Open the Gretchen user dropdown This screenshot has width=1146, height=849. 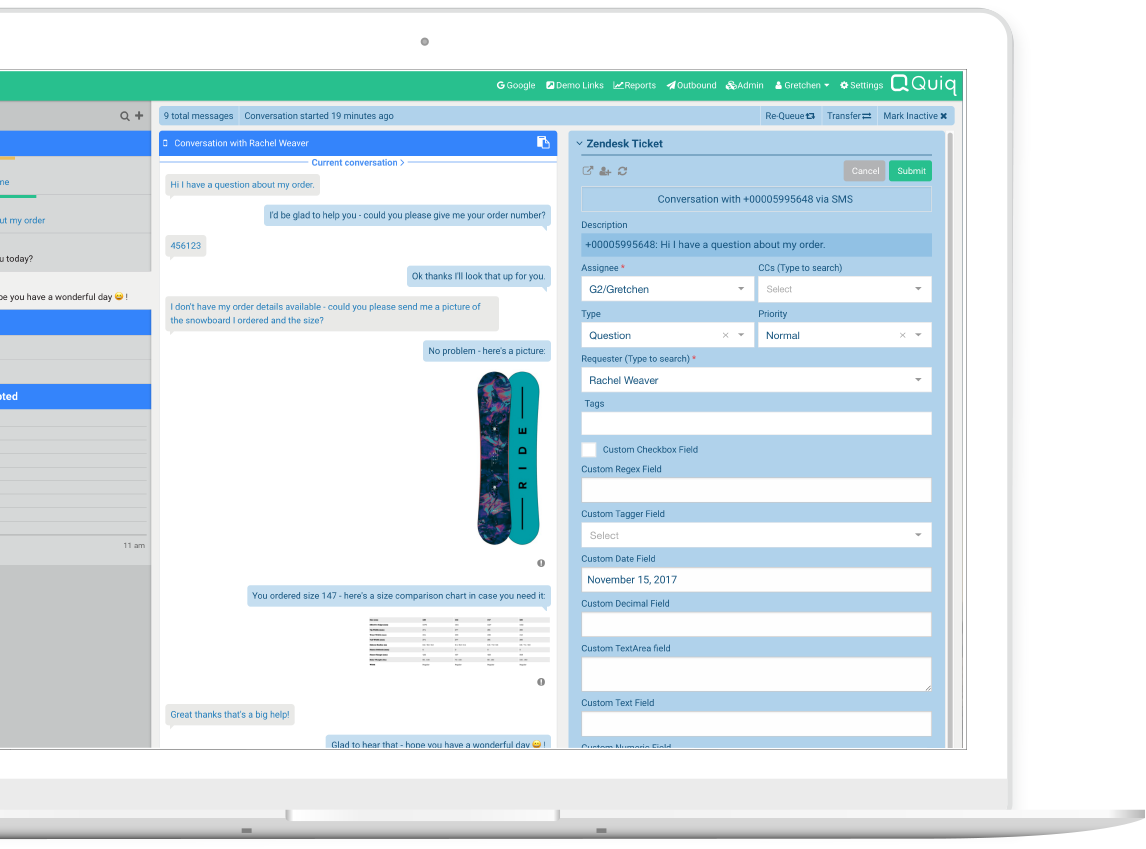tap(802, 85)
